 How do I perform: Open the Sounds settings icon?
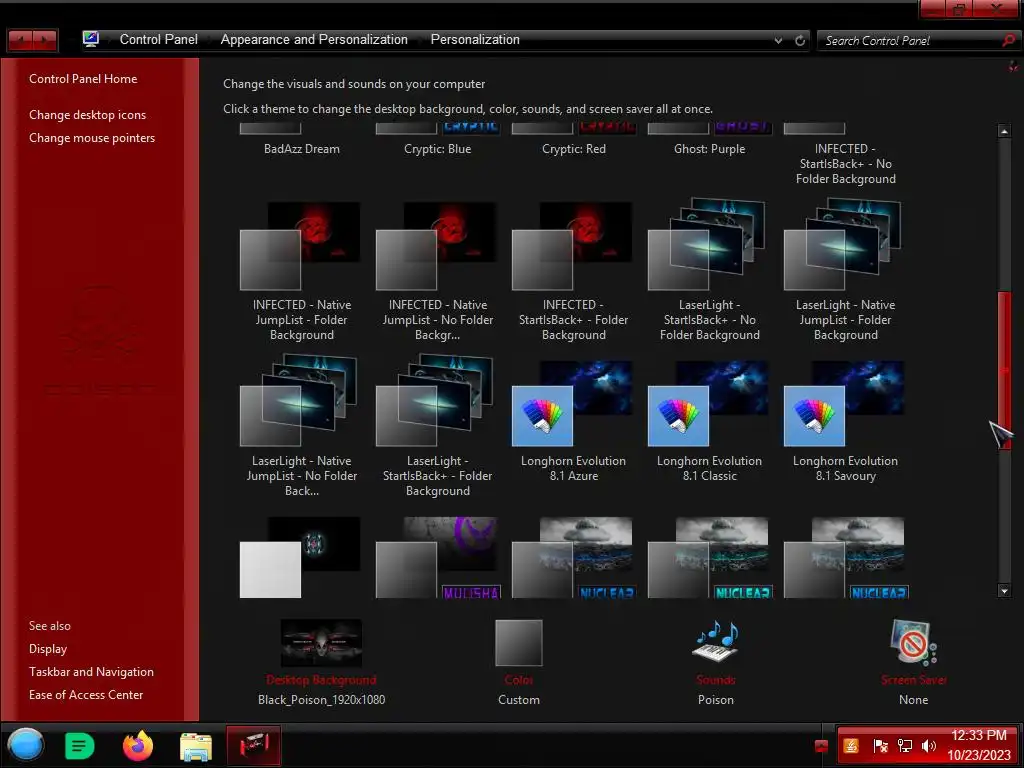pyautogui.click(x=716, y=643)
